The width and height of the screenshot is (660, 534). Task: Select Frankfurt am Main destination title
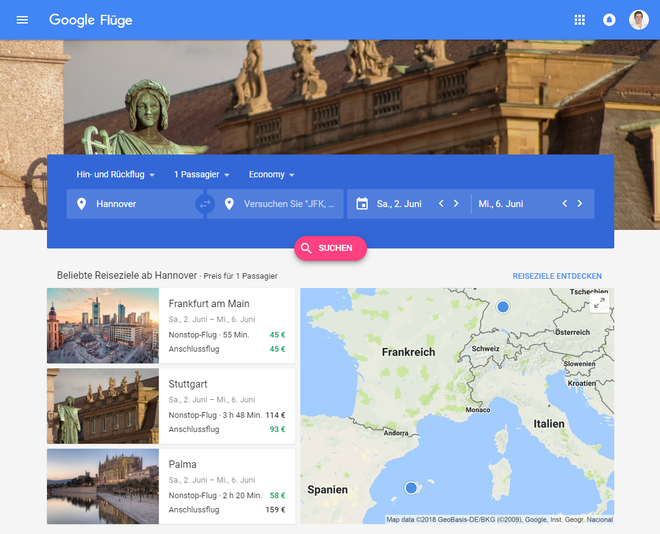(209, 304)
